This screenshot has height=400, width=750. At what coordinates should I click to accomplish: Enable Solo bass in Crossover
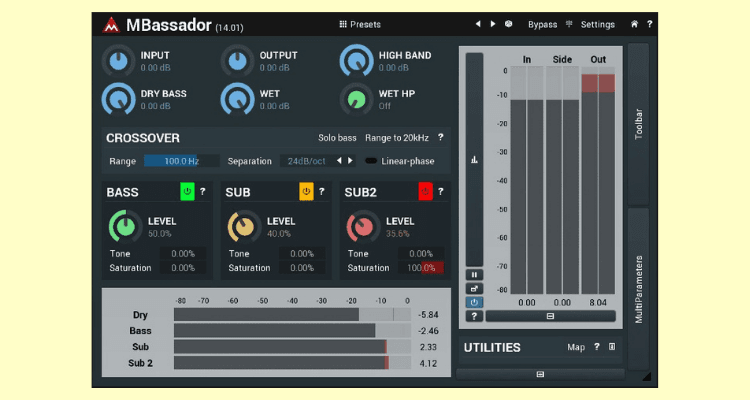pos(337,138)
